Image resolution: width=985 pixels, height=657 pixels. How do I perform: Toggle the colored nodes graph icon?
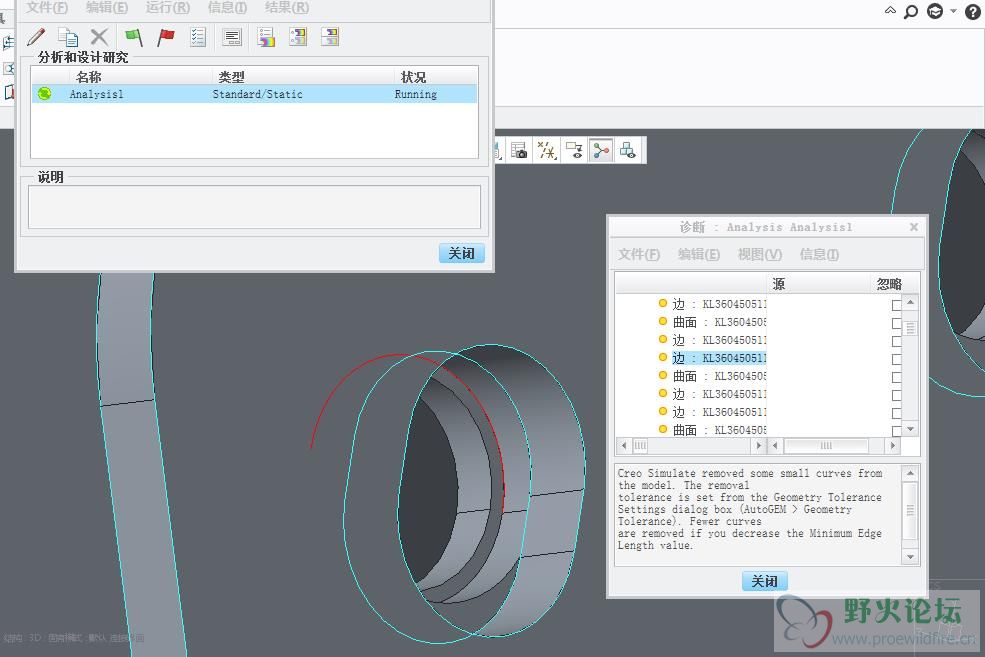pyautogui.click(x=601, y=151)
